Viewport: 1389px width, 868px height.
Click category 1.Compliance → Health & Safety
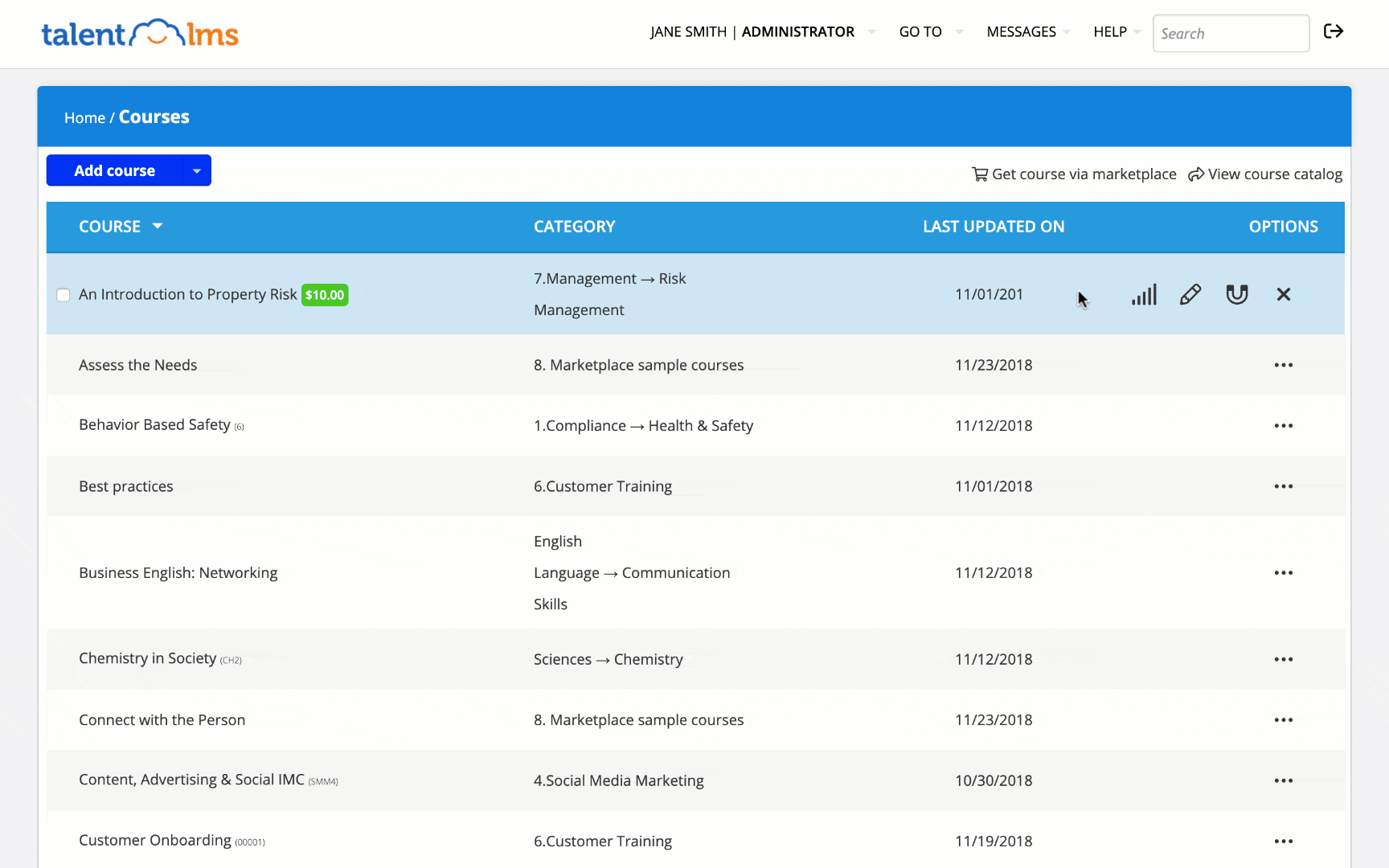point(643,425)
